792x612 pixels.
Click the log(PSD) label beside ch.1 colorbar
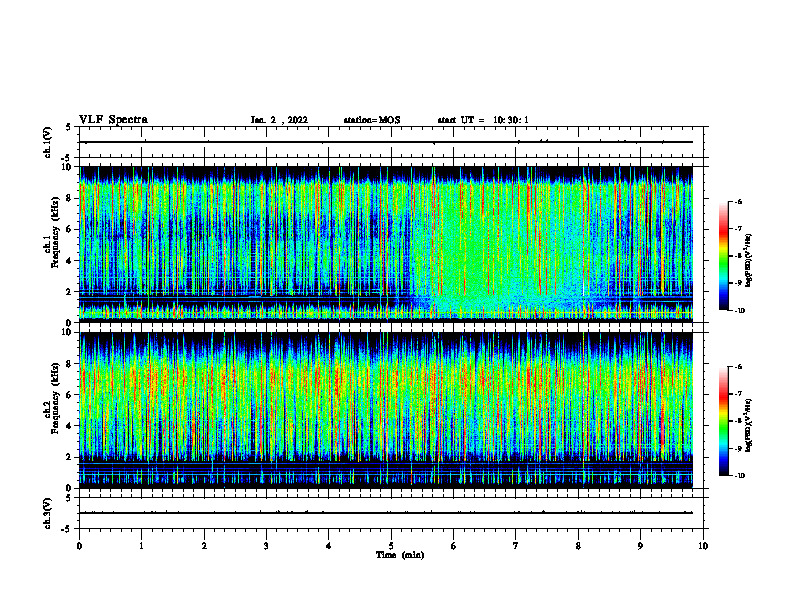[749, 260]
